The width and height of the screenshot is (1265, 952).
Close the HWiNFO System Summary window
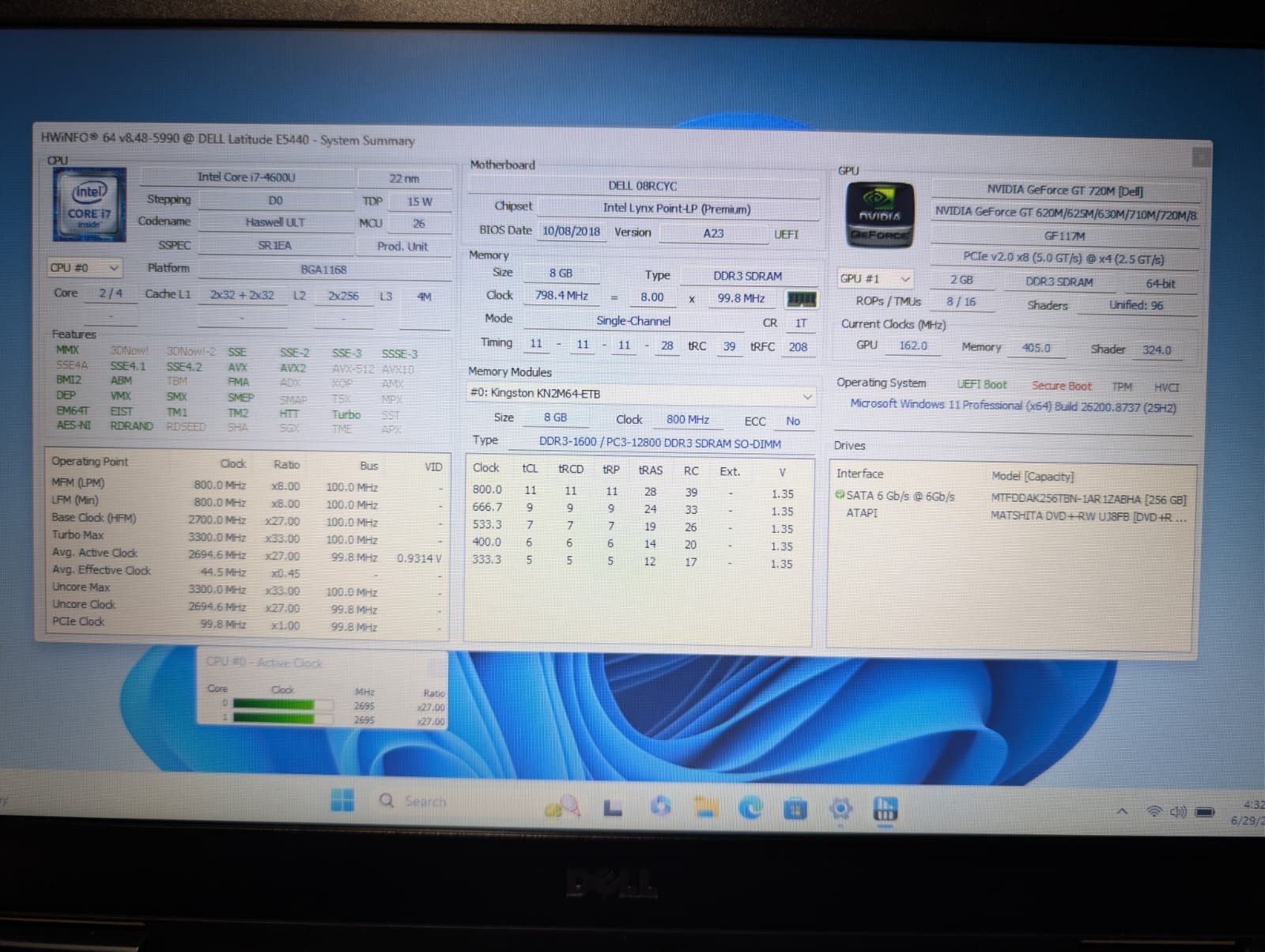pos(1201,157)
